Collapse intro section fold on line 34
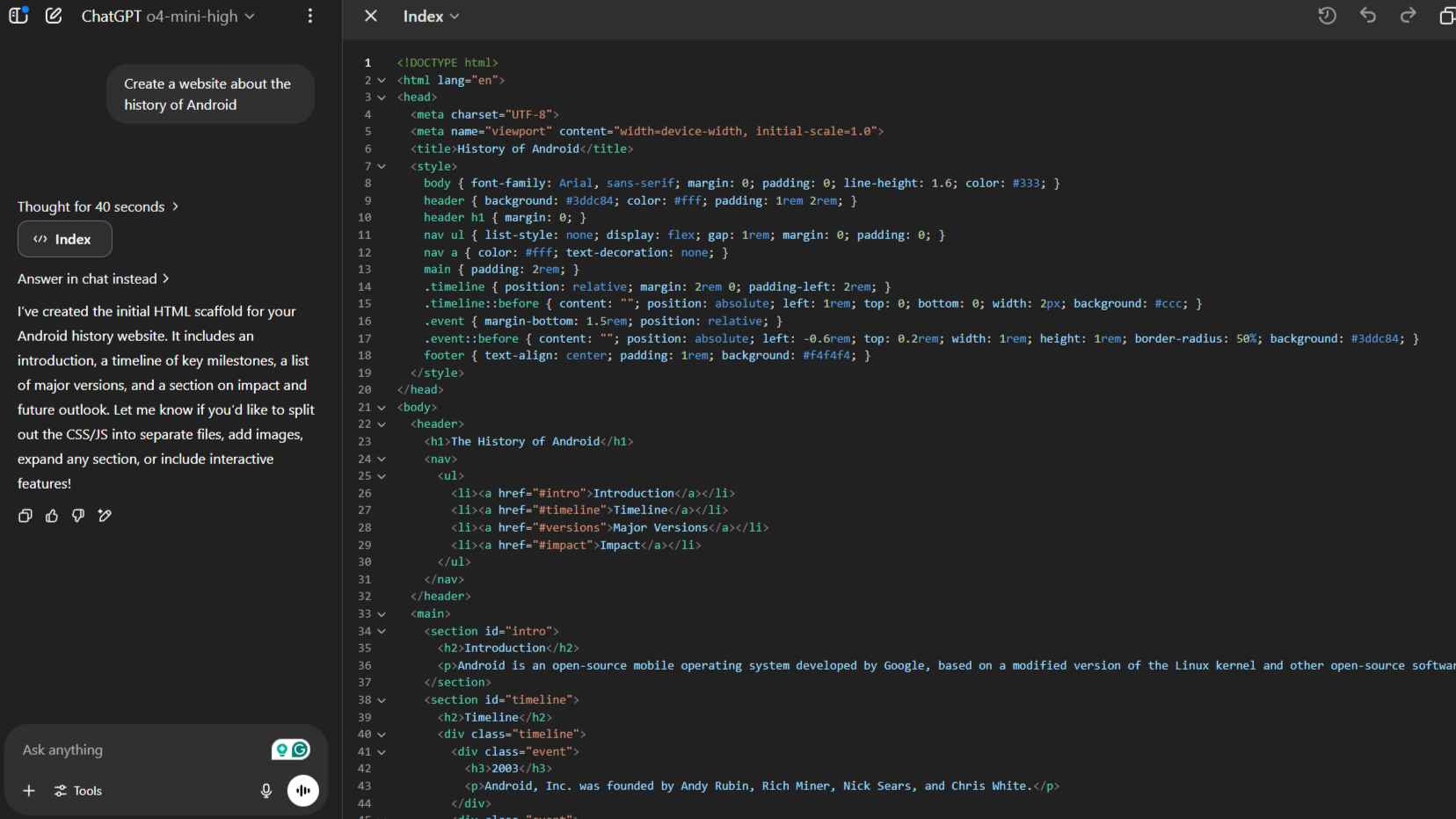 (382, 631)
